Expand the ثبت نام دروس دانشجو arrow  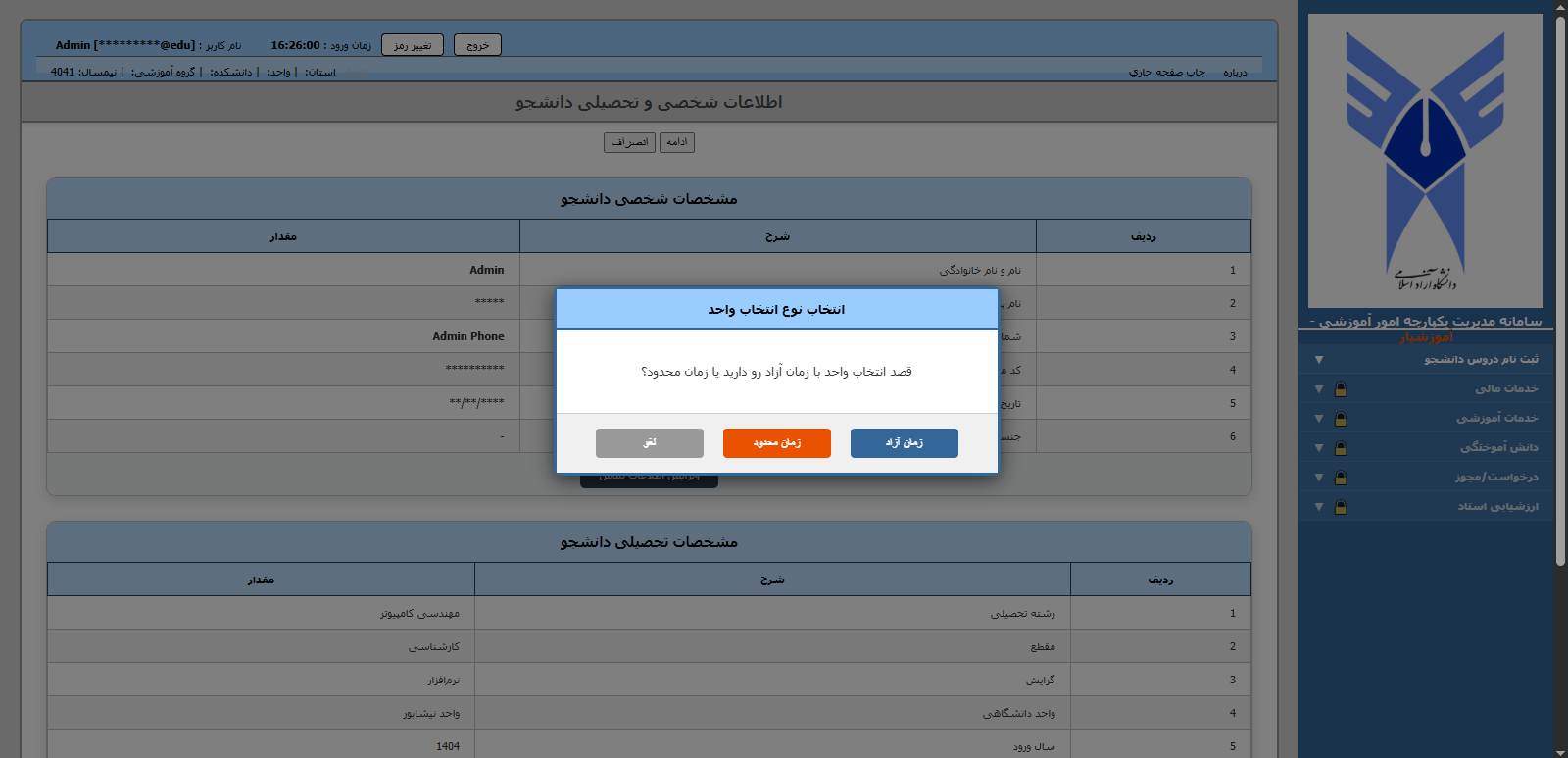(x=1319, y=360)
